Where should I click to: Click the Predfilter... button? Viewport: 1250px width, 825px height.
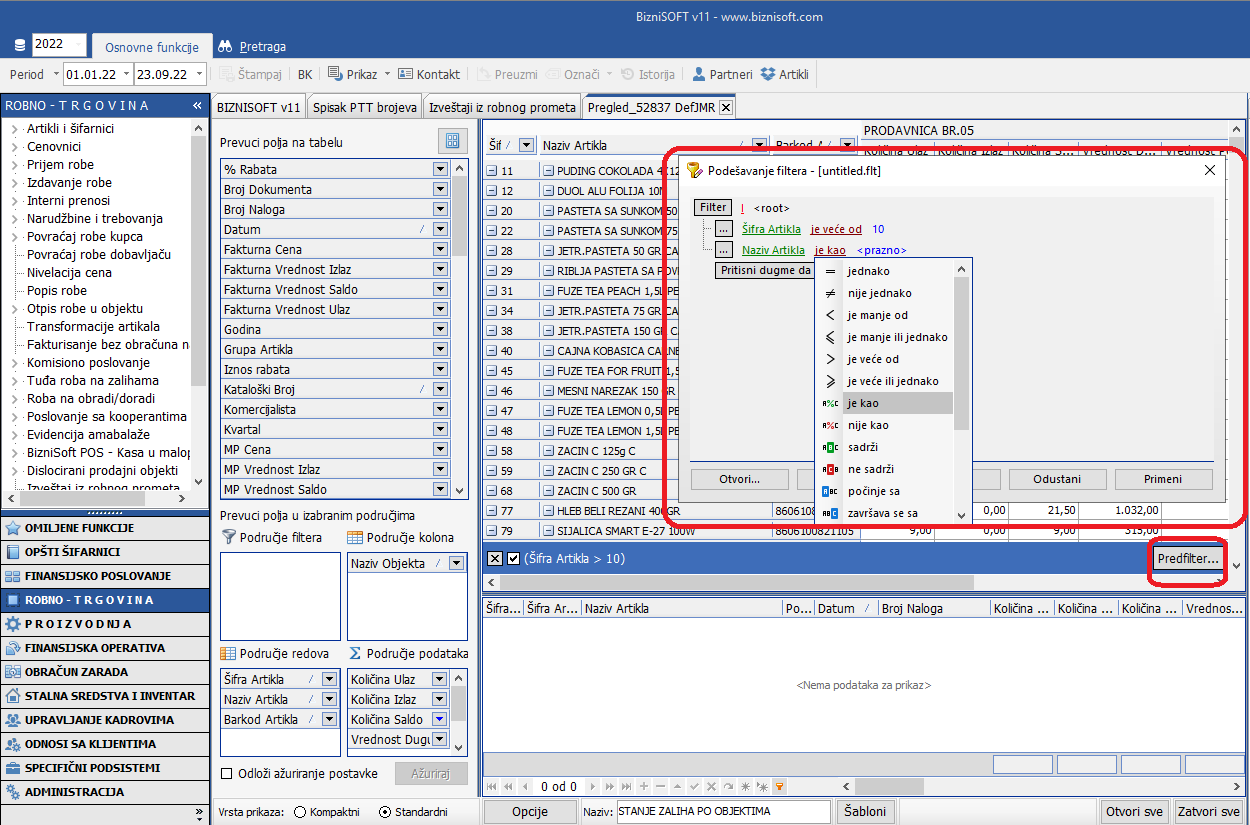[1187, 559]
